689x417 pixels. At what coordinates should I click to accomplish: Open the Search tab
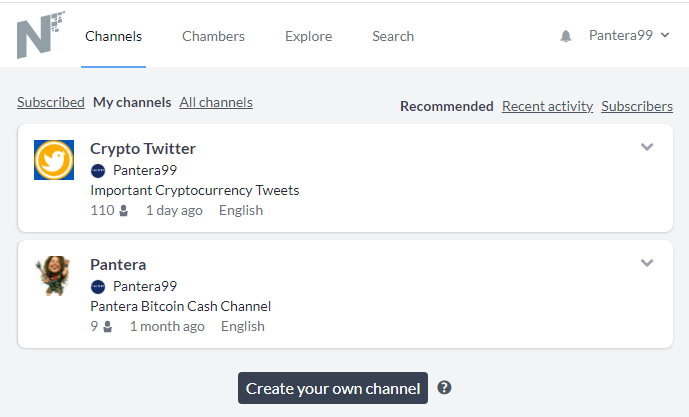(393, 36)
